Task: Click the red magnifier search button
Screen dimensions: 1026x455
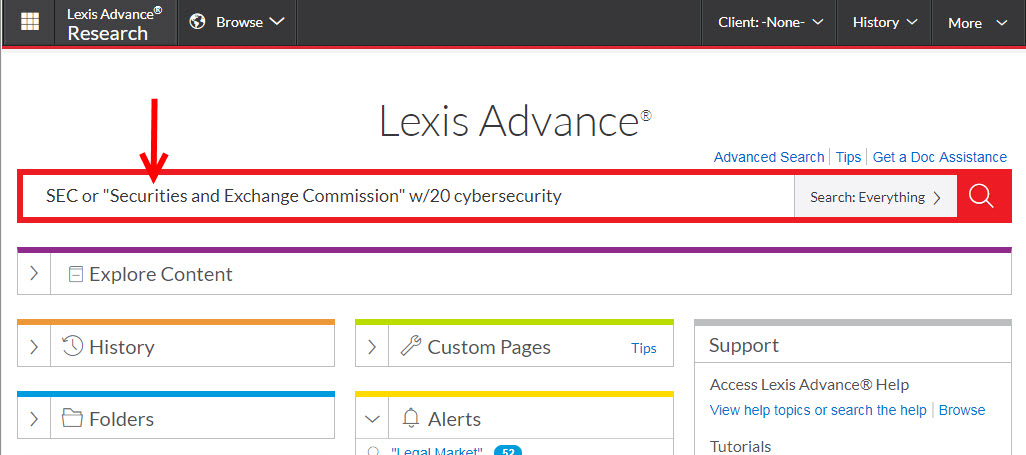Action: tap(982, 196)
